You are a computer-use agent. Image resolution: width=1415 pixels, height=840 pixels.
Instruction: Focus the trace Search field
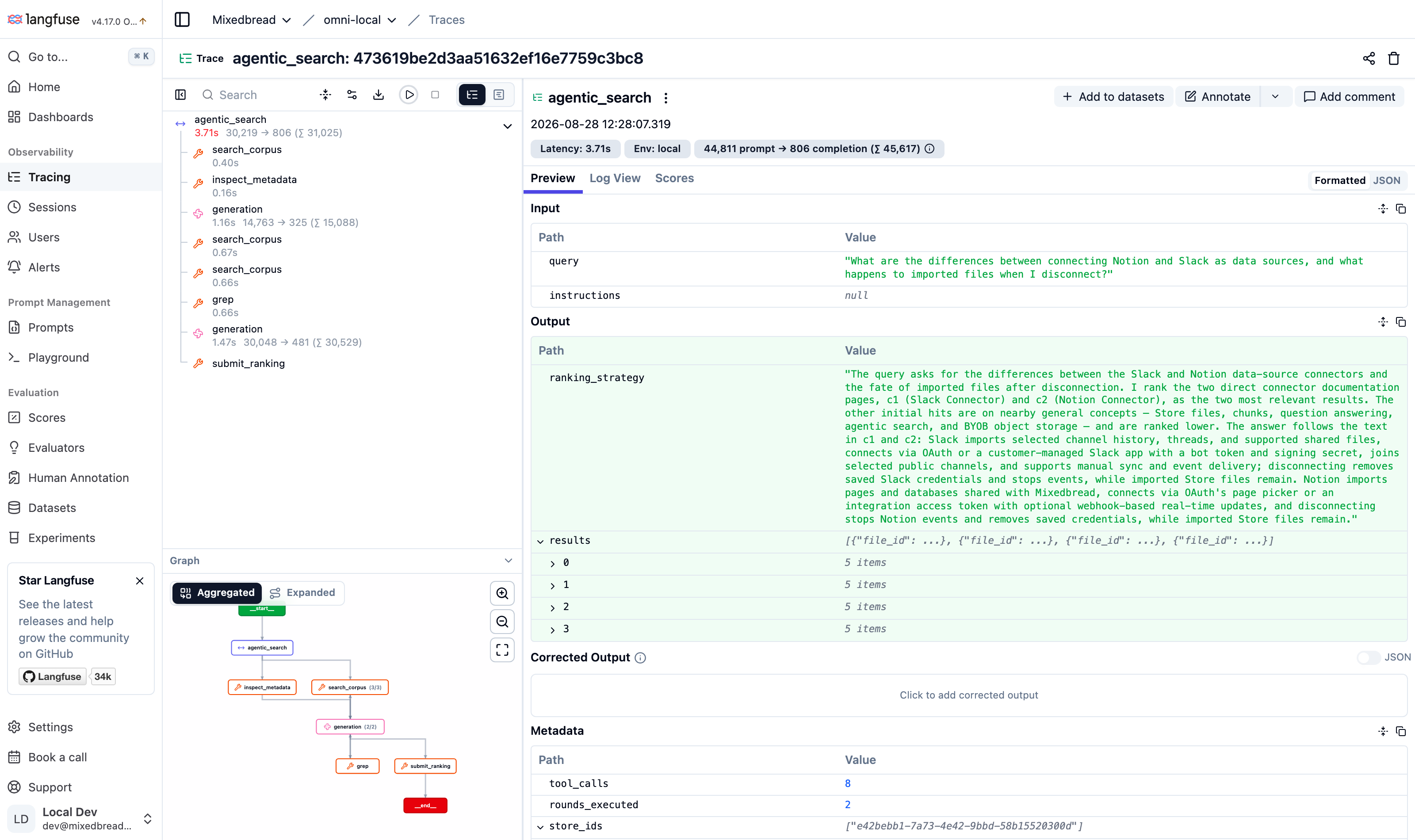click(x=255, y=95)
